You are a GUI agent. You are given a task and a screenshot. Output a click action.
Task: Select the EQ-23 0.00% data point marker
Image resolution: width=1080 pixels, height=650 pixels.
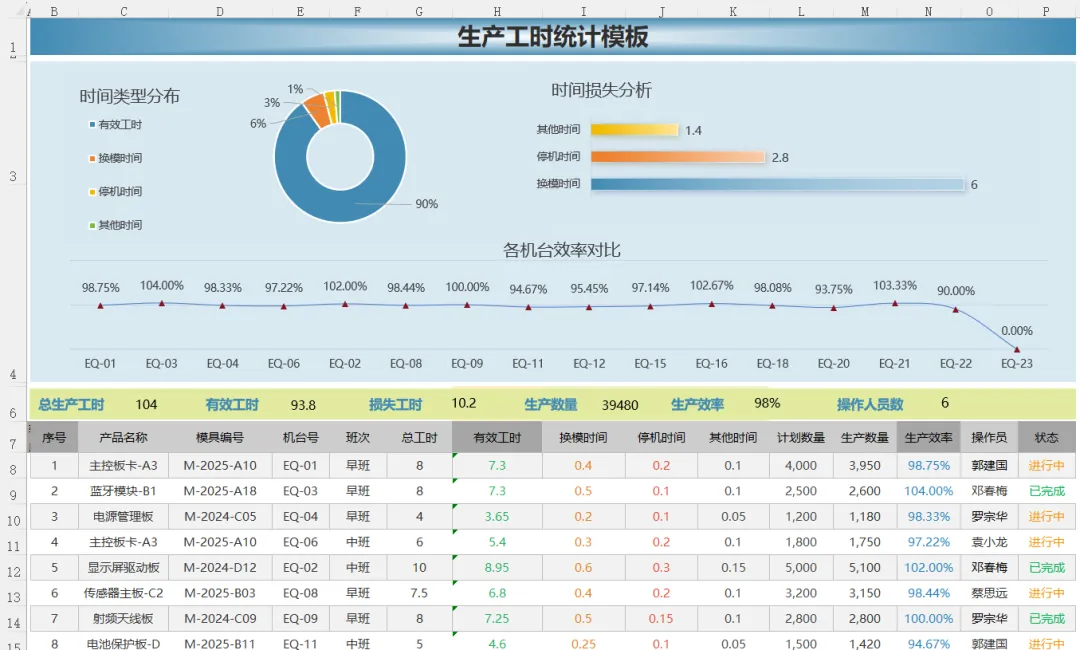(1017, 350)
